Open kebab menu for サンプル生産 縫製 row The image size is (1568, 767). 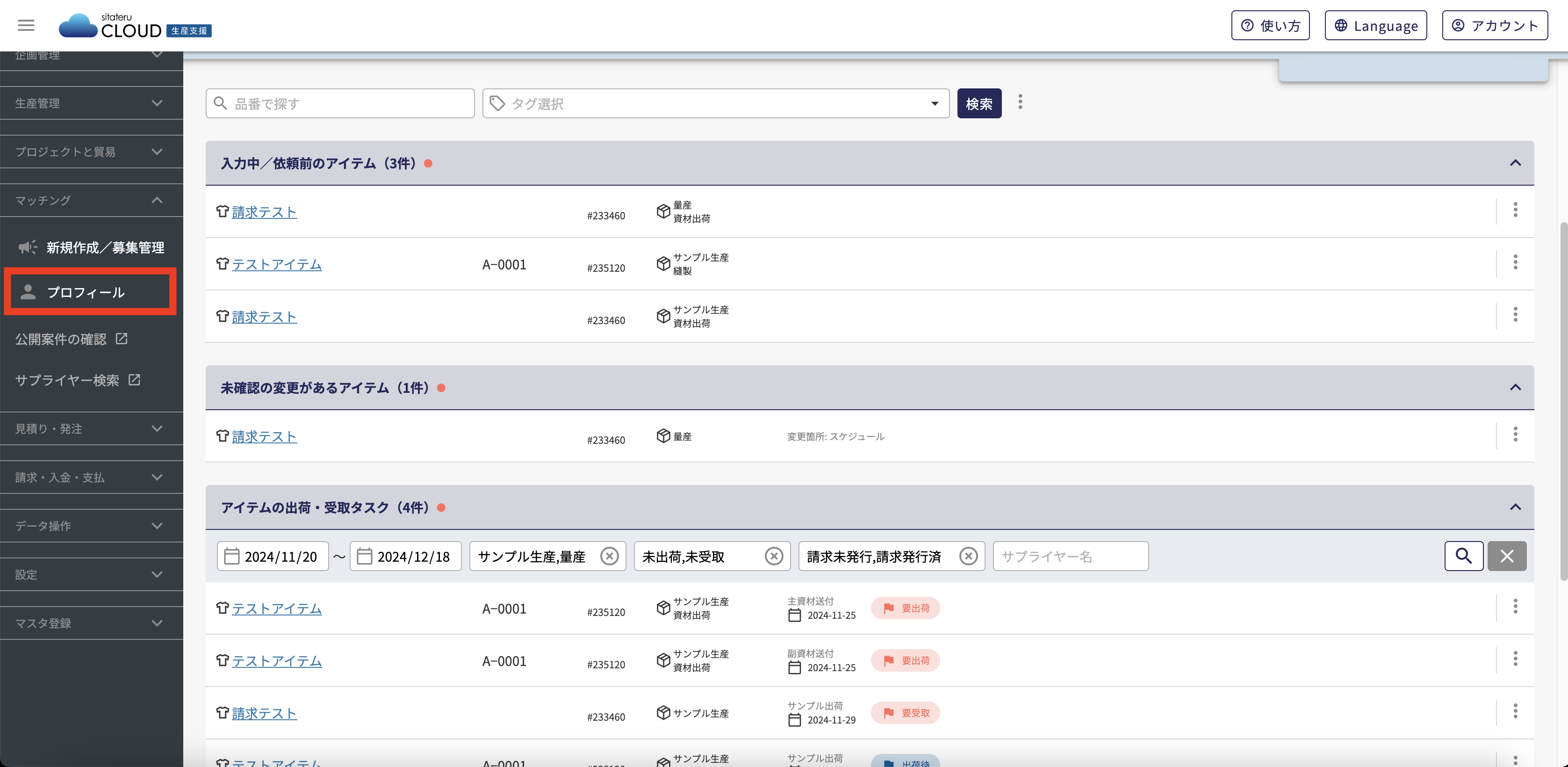[x=1515, y=262]
